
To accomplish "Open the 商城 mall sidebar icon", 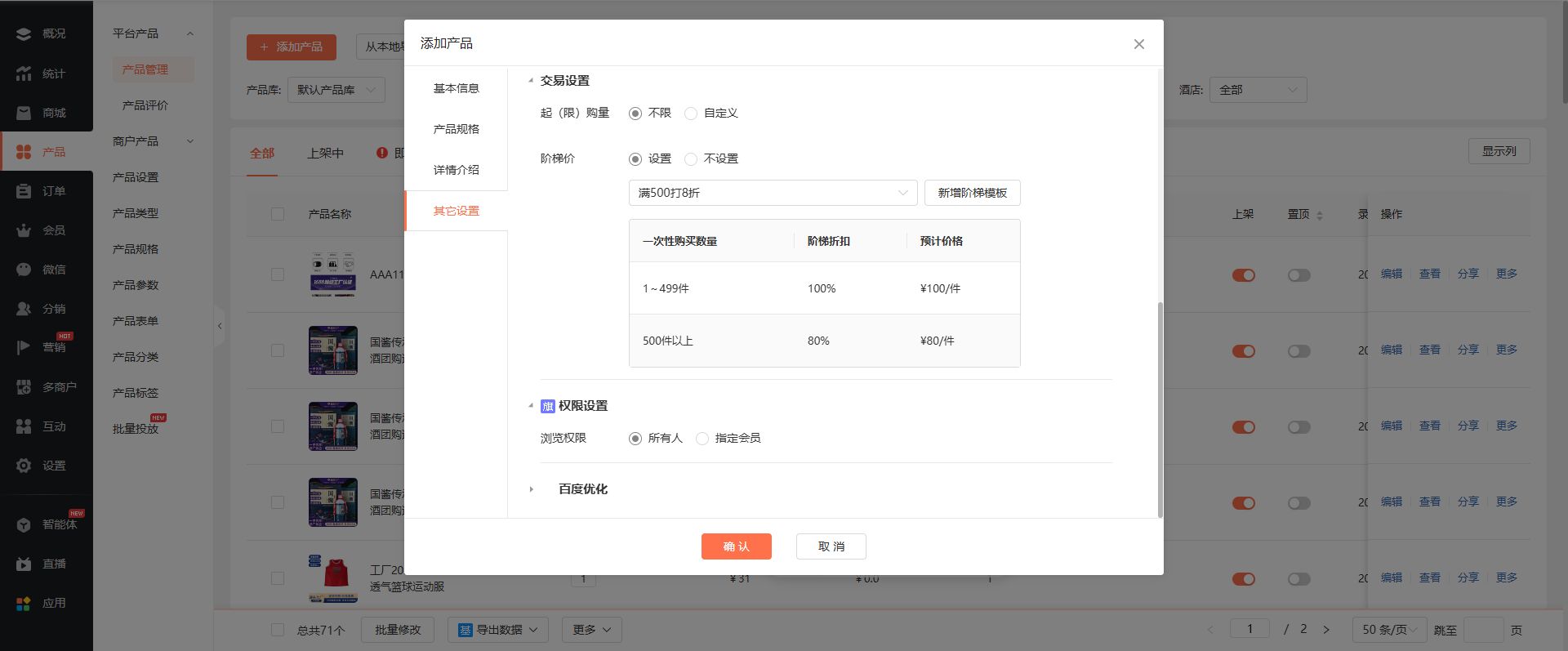I will [24, 113].
